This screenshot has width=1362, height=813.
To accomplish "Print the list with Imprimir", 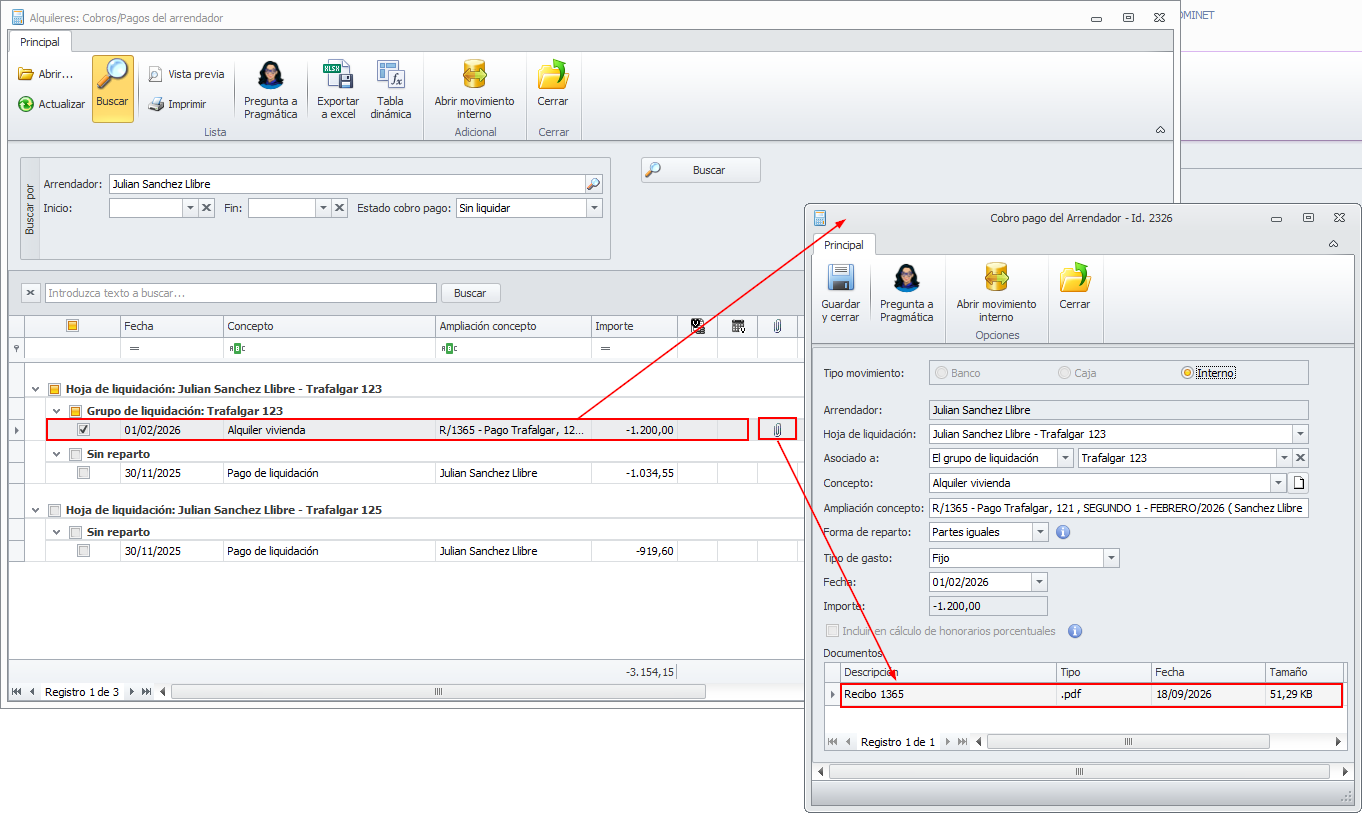I will [177, 104].
